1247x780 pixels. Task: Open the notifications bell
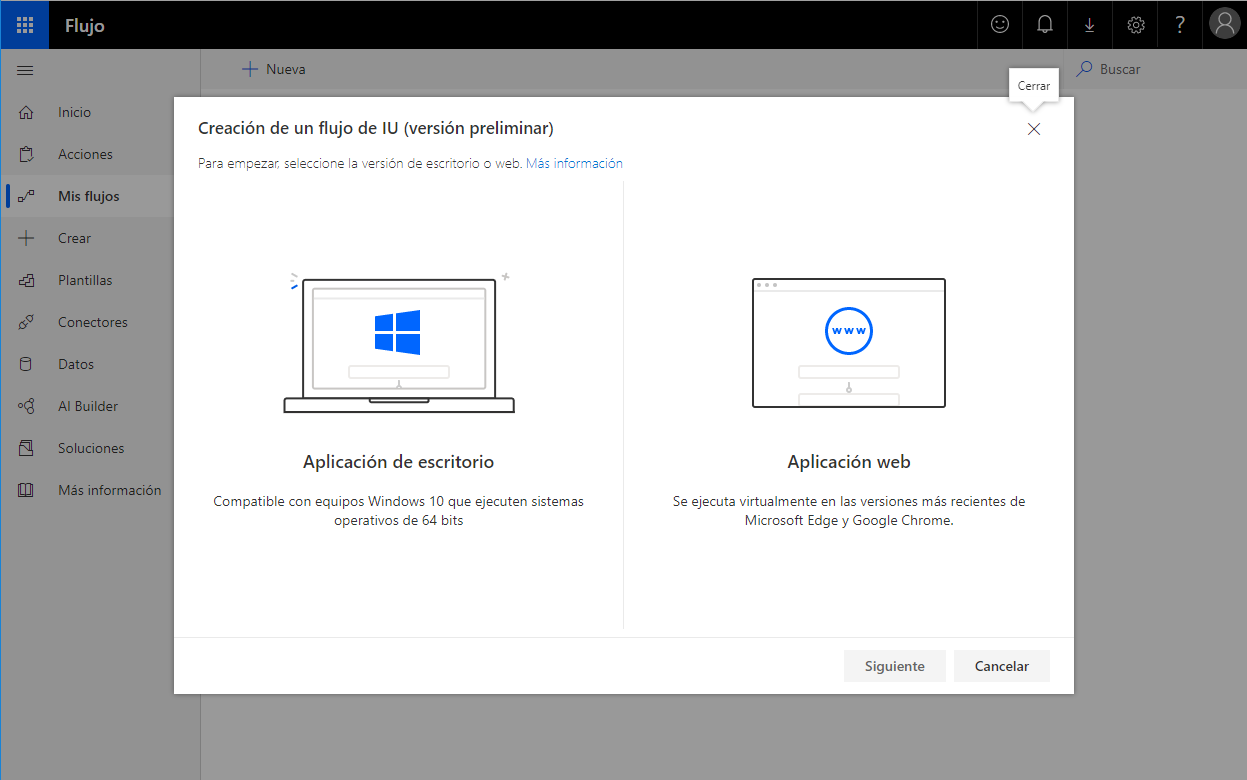1045,25
